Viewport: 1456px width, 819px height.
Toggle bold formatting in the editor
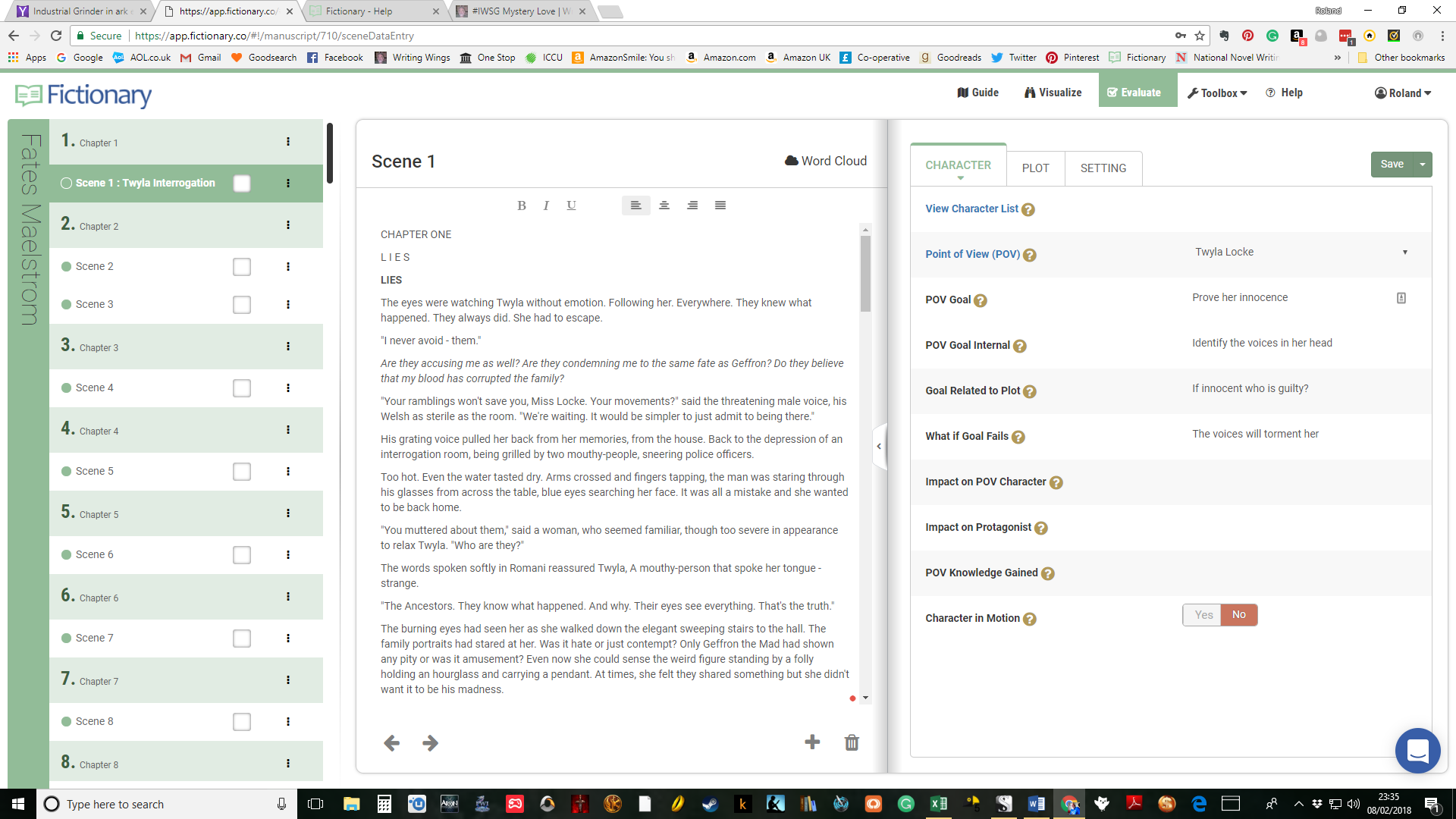click(x=522, y=206)
